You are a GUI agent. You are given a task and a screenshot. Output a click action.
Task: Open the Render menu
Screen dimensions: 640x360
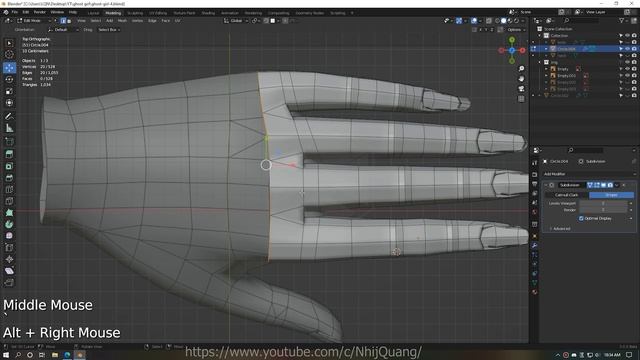[x=40, y=12]
